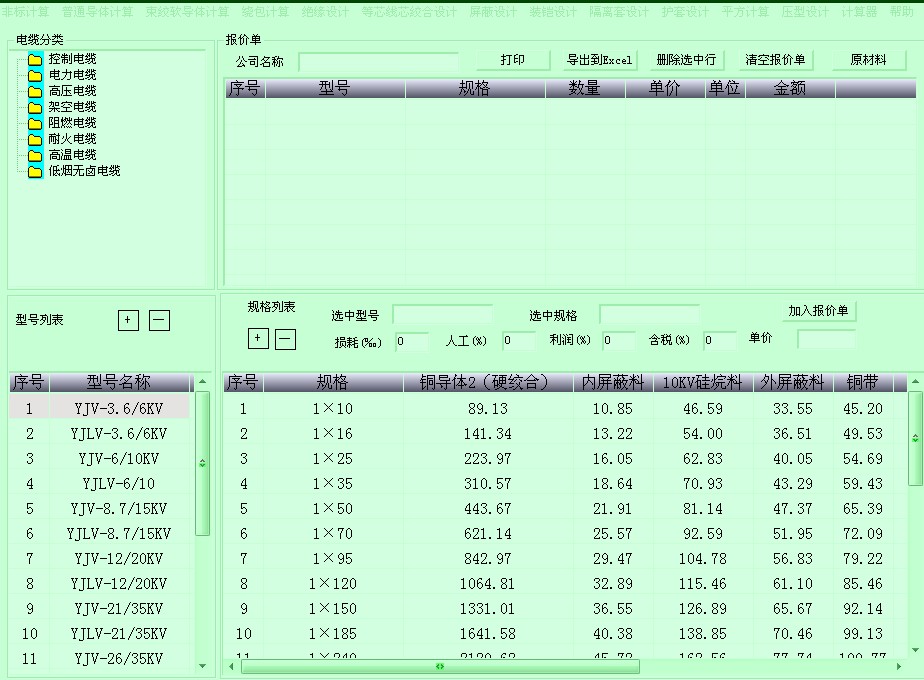924x680 pixels.
Task: Click the plus icon beside 型号列表
Action: (x=128, y=320)
